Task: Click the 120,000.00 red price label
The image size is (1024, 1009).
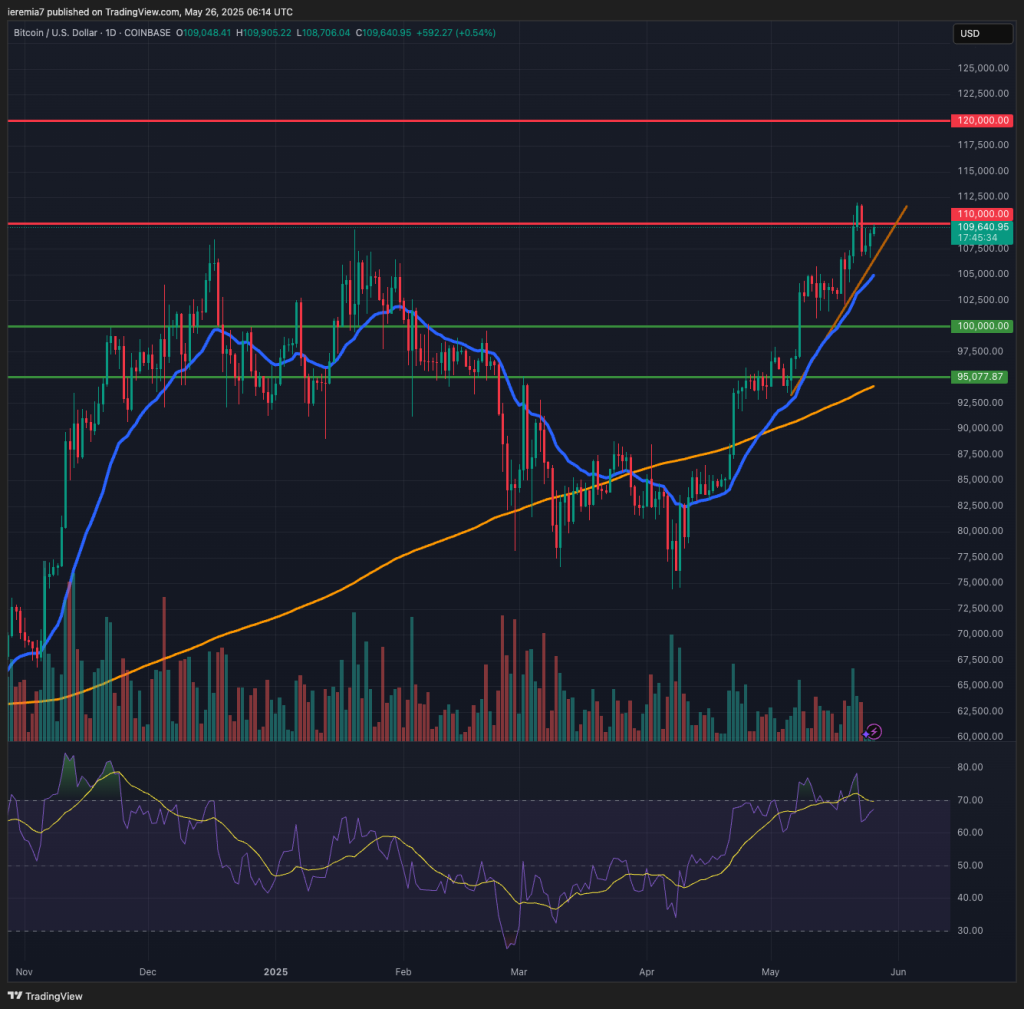Action: click(982, 120)
